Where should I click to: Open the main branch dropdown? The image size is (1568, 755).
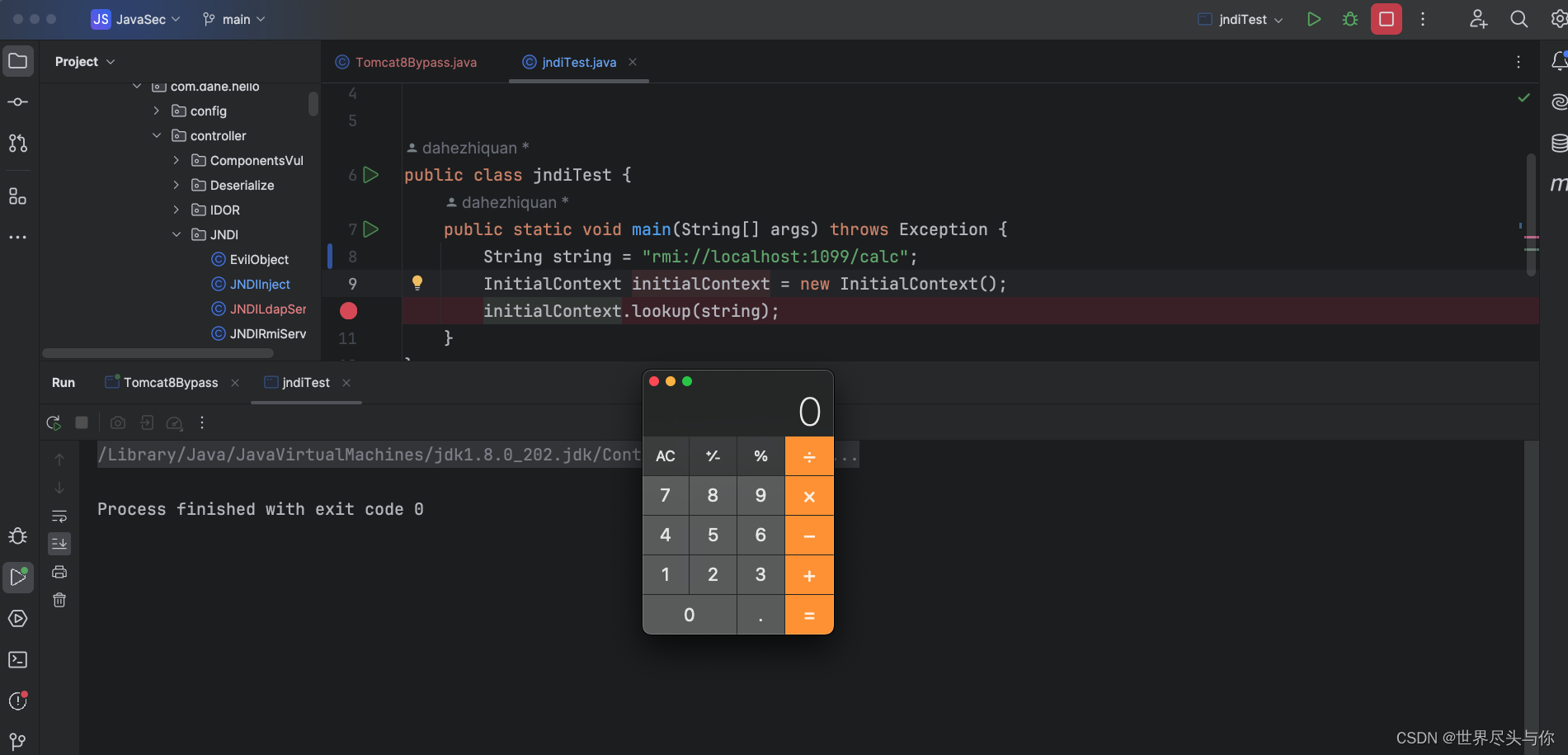click(234, 19)
